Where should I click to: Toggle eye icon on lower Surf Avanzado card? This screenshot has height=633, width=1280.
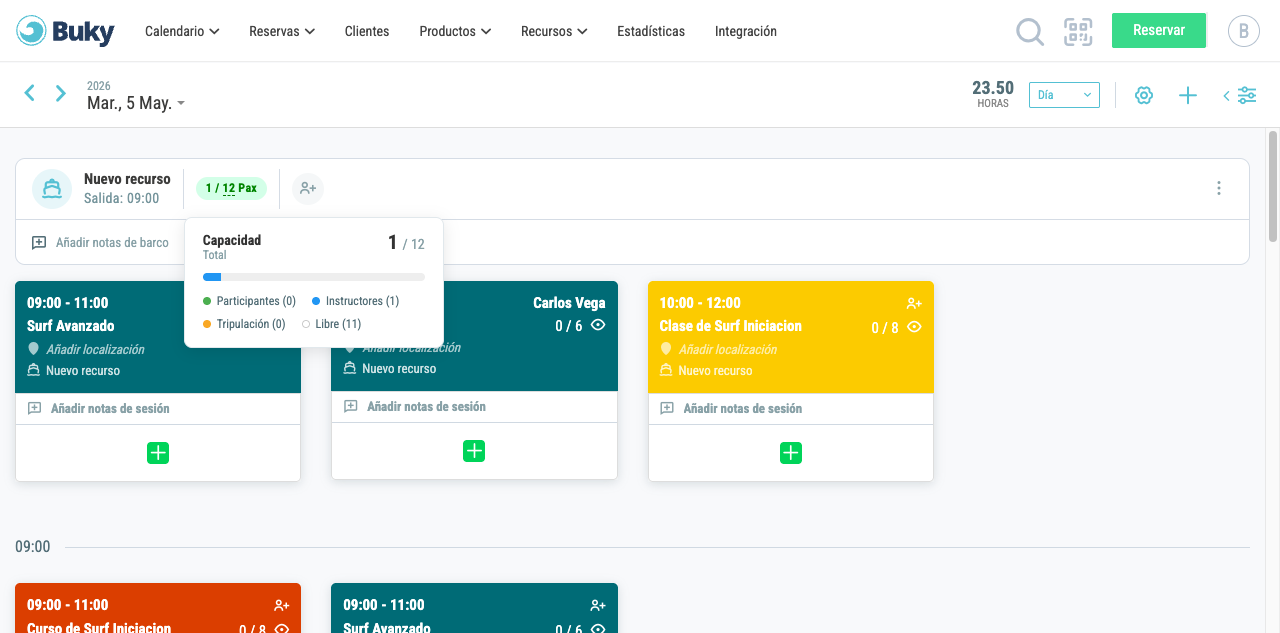[x=598, y=628]
